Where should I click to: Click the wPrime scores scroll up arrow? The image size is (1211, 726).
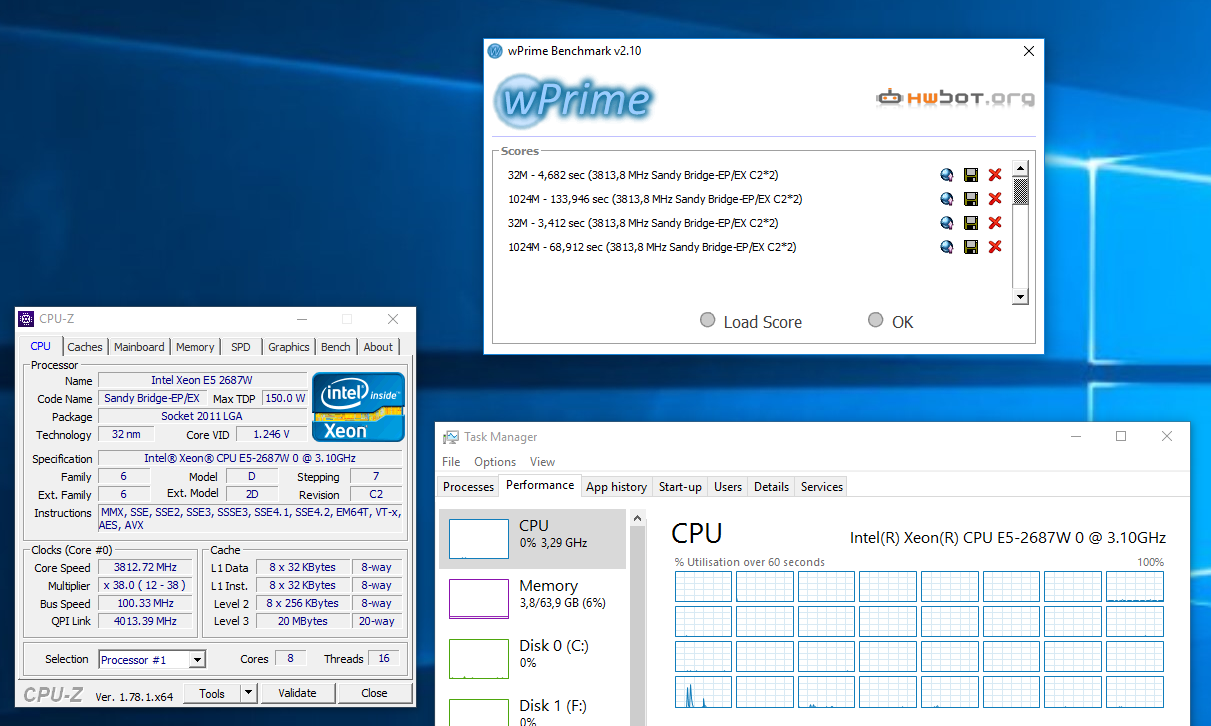coord(1020,168)
